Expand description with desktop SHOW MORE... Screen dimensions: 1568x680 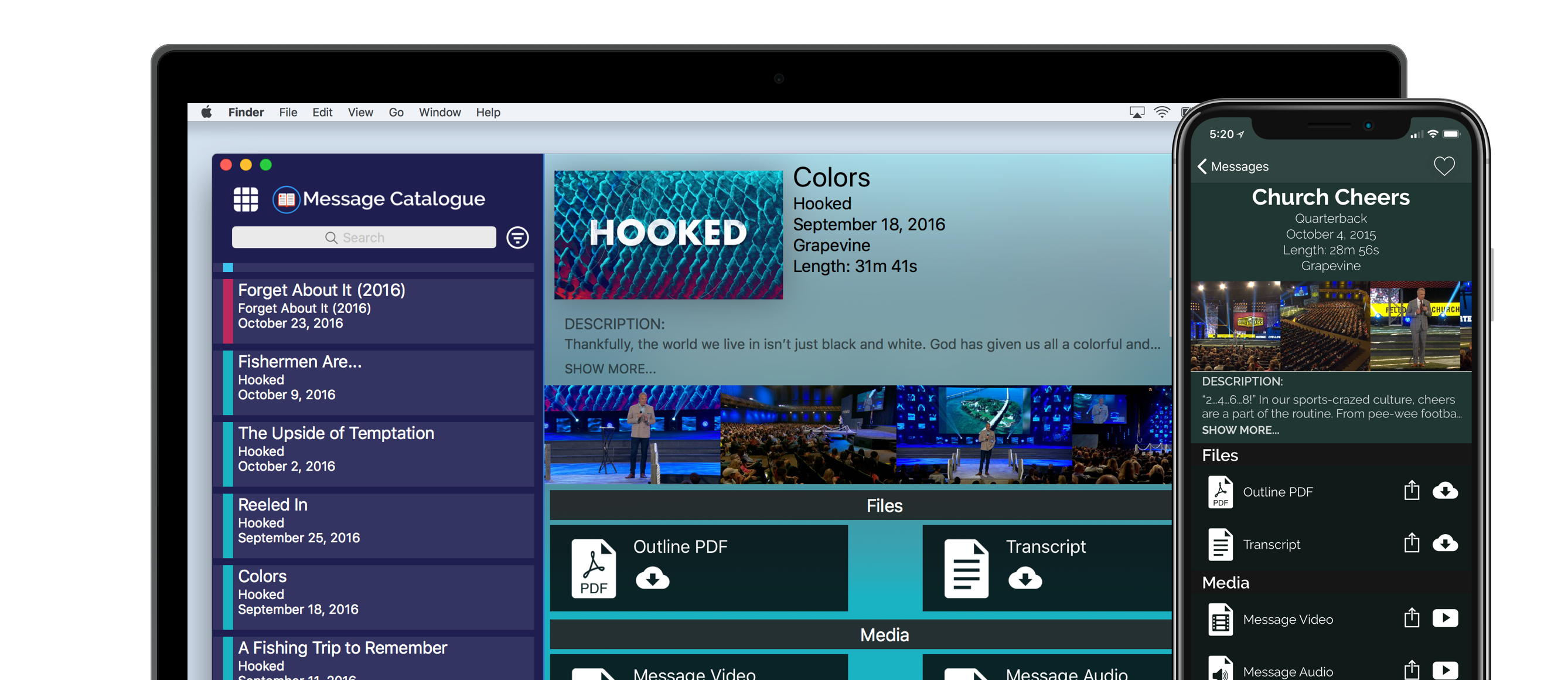pyautogui.click(x=610, y=368)
